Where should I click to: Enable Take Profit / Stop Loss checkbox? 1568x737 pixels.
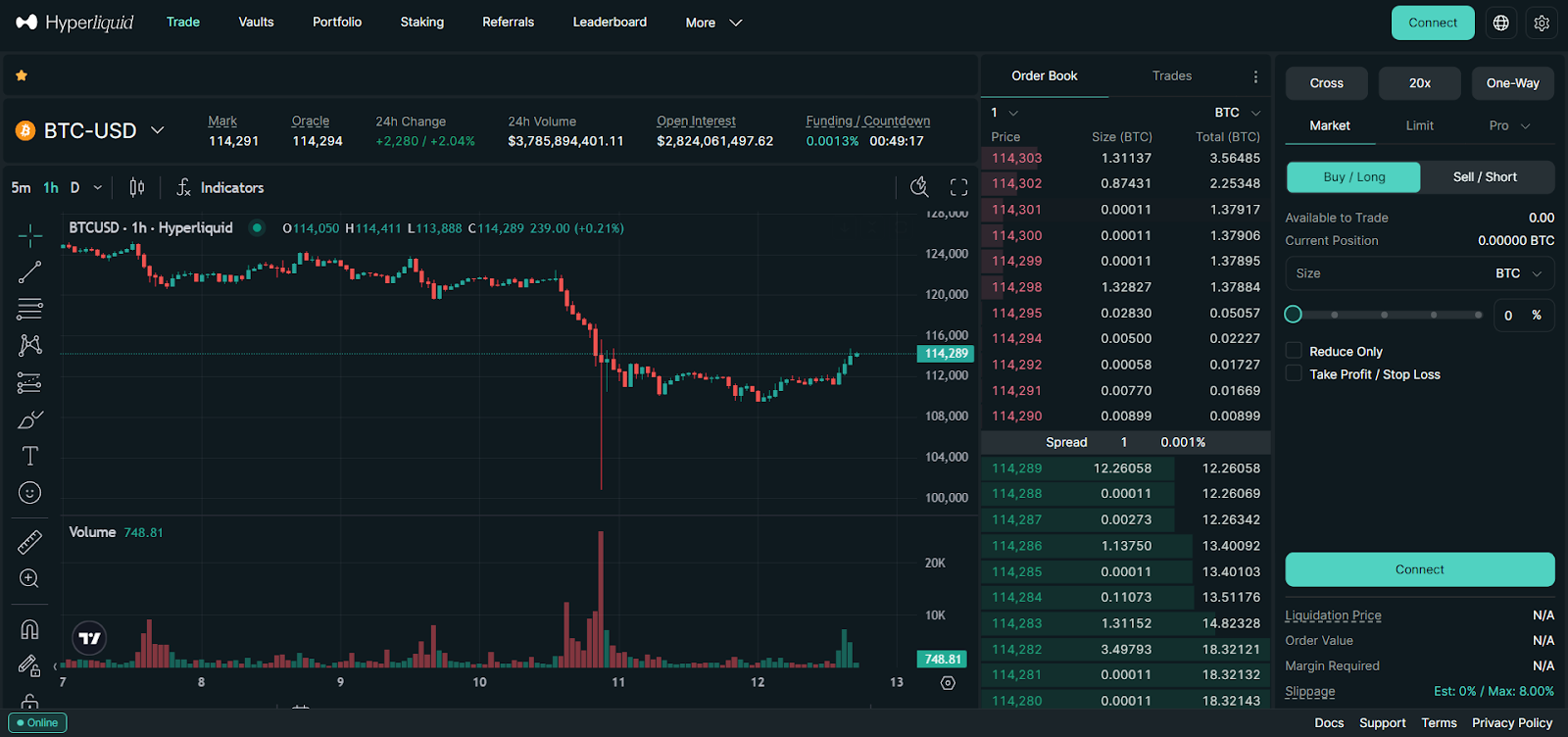click(x=1294, y=373)
